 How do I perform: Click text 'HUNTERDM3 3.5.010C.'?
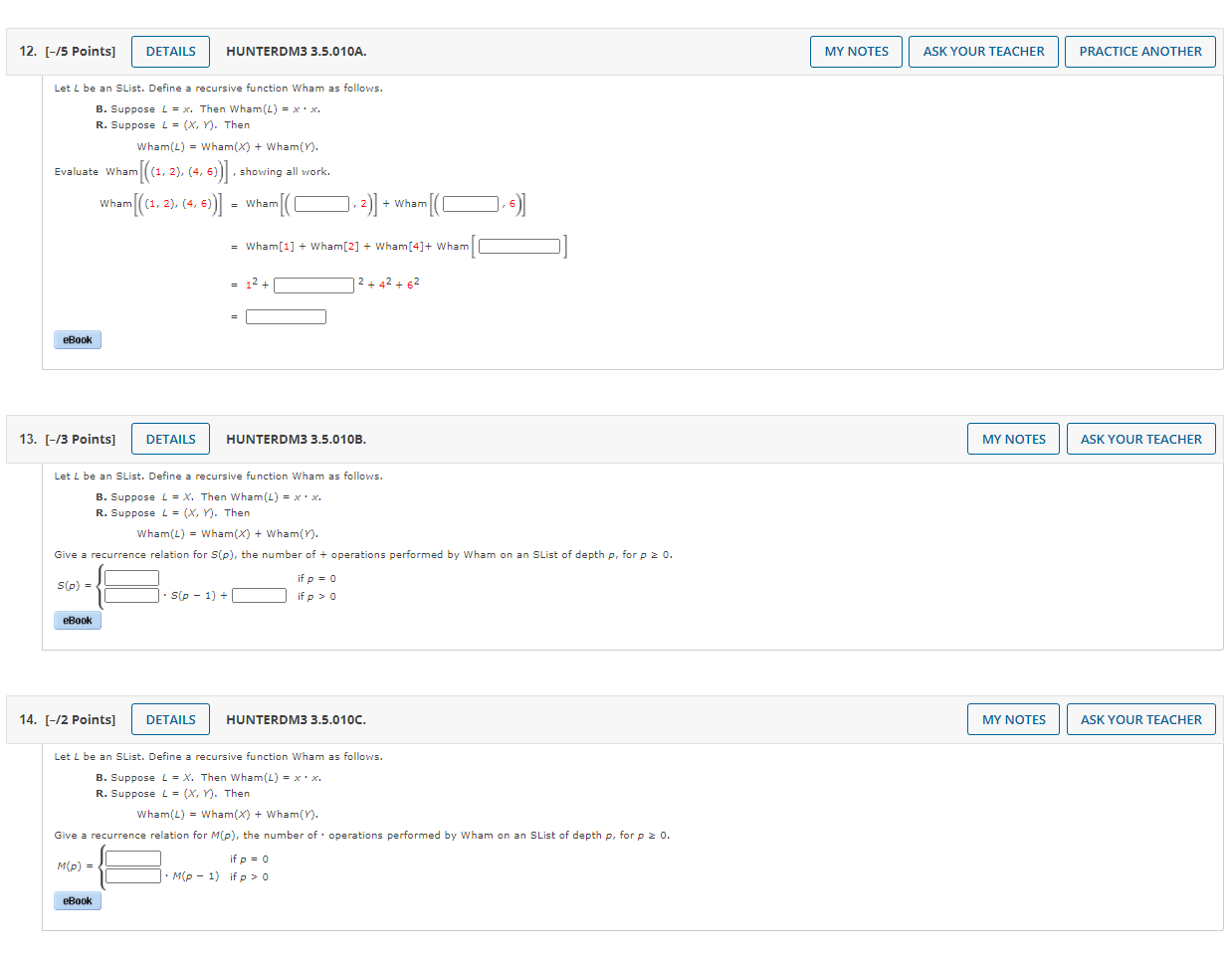coord(296,720)
